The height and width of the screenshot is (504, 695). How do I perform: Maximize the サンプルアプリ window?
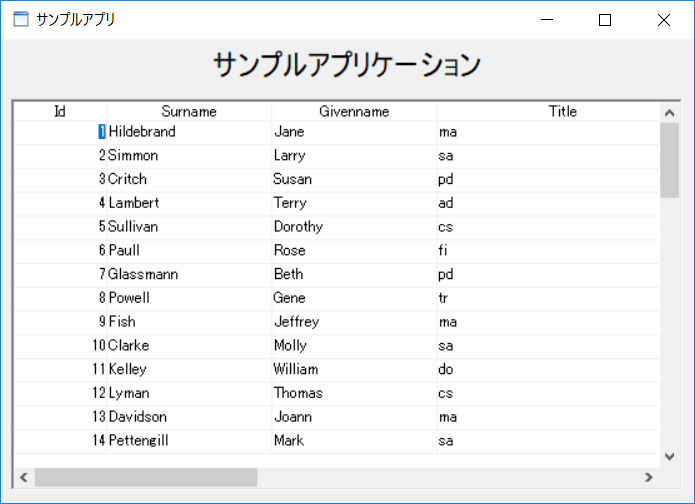click(604, 19)
